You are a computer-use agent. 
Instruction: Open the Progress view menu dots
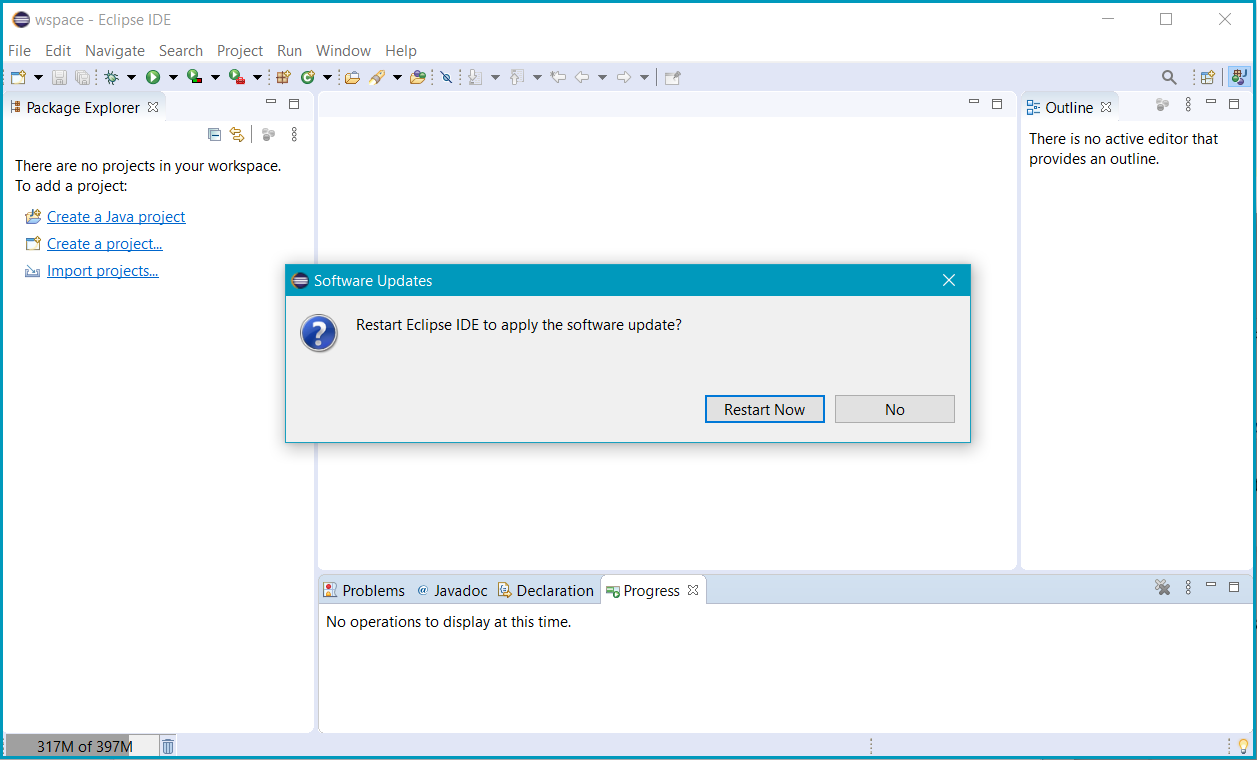pyautogui.click(x=1188, y=588)
